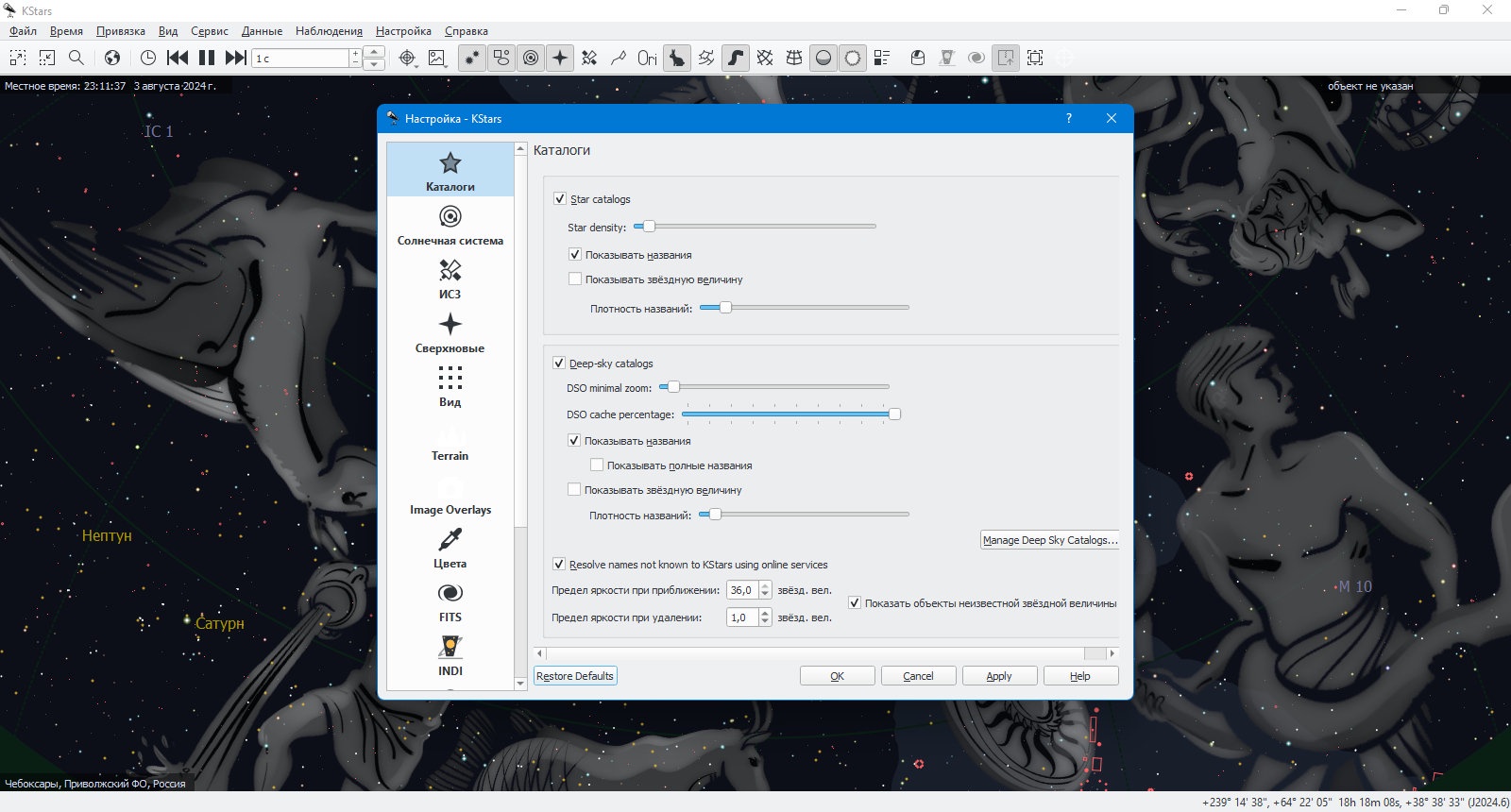The height and width of the screenshot is (812, 1511).
Task: Enable Показывать полные названия checkbox
Action: point(597,465)
